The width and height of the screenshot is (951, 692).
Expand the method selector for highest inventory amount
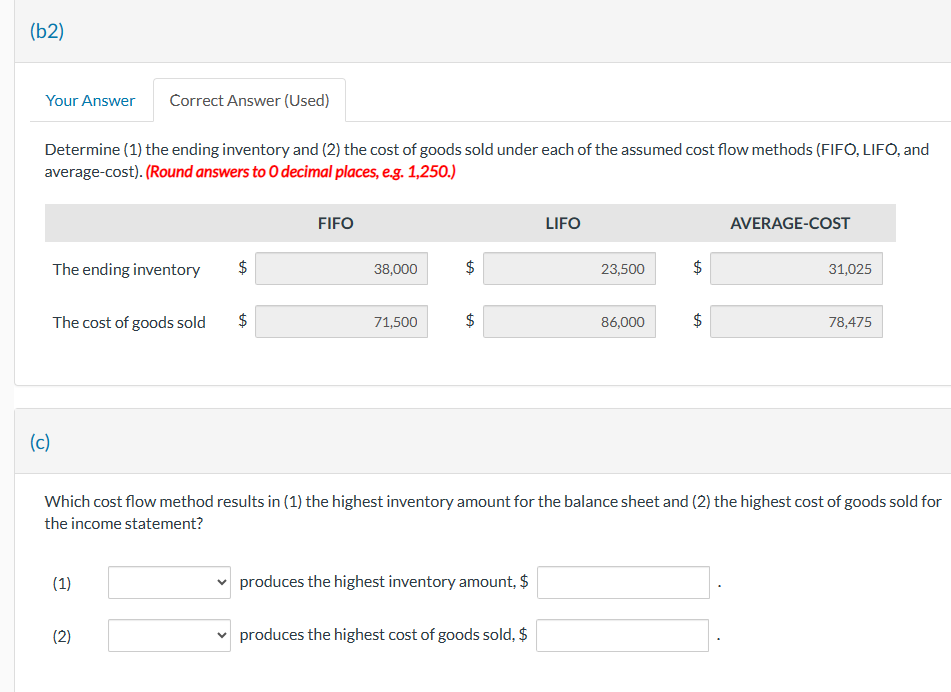point(168,582)
